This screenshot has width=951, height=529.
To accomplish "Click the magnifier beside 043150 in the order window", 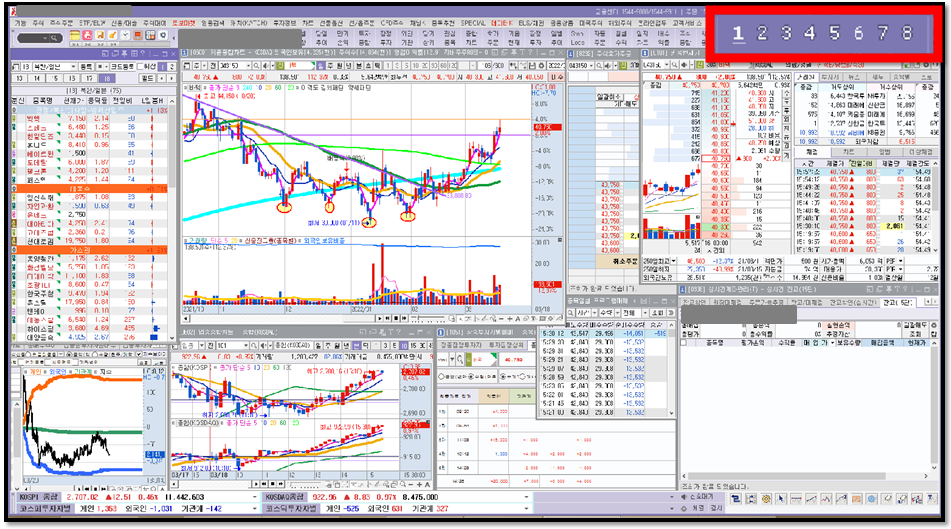I will point(599,65).
